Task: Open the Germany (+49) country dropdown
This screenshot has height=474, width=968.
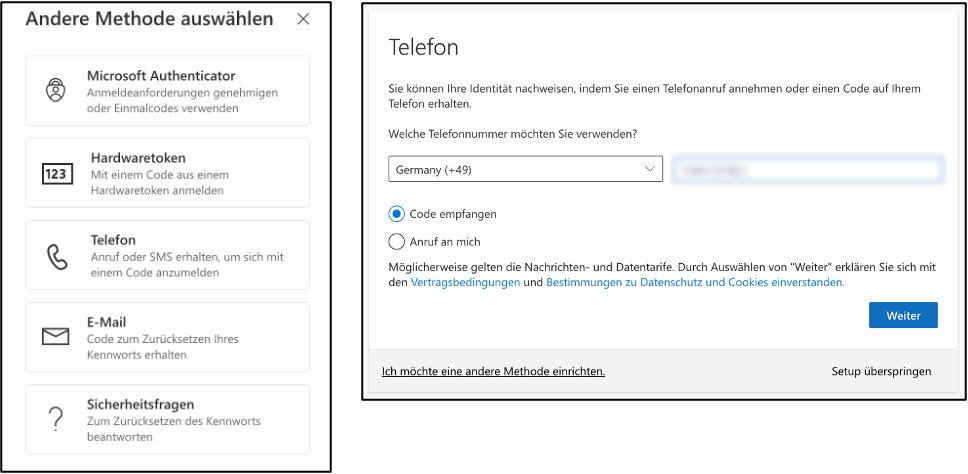Action: pos(525,169)
